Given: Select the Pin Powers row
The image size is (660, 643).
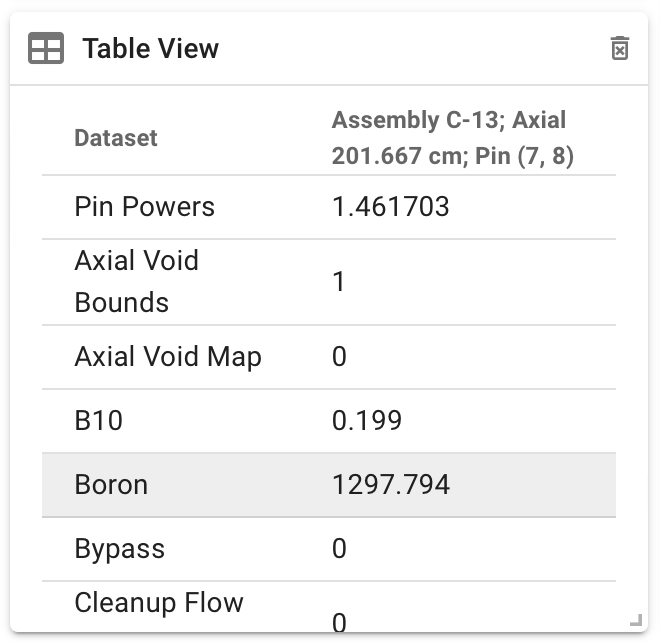Looking at the screenshot, I should point(329,207).
